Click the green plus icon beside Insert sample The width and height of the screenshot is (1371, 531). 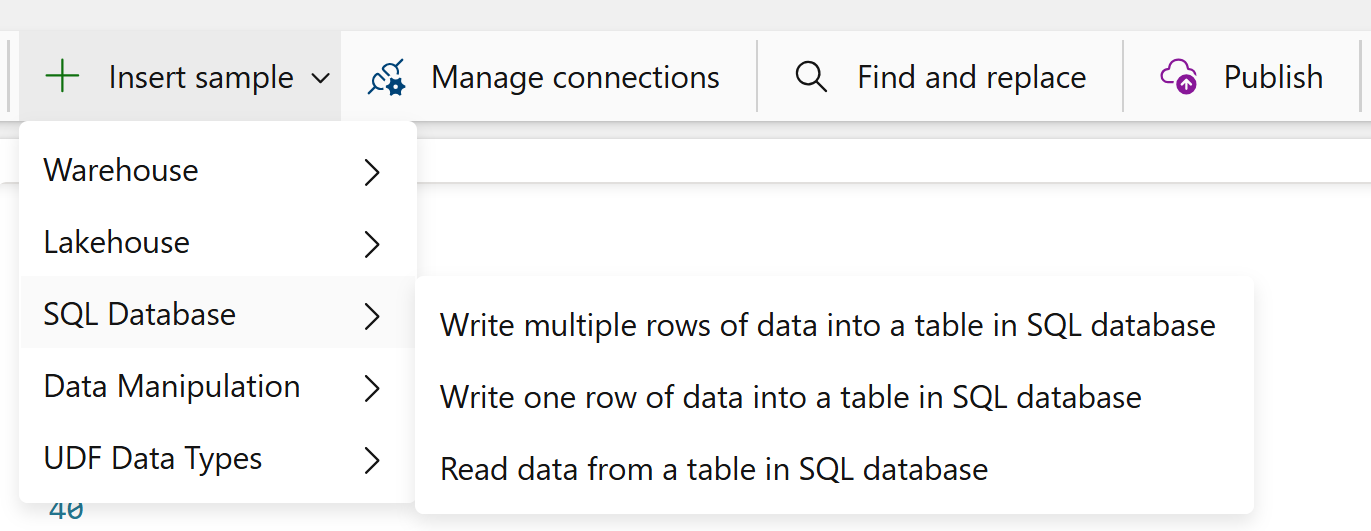pos(63,77)
